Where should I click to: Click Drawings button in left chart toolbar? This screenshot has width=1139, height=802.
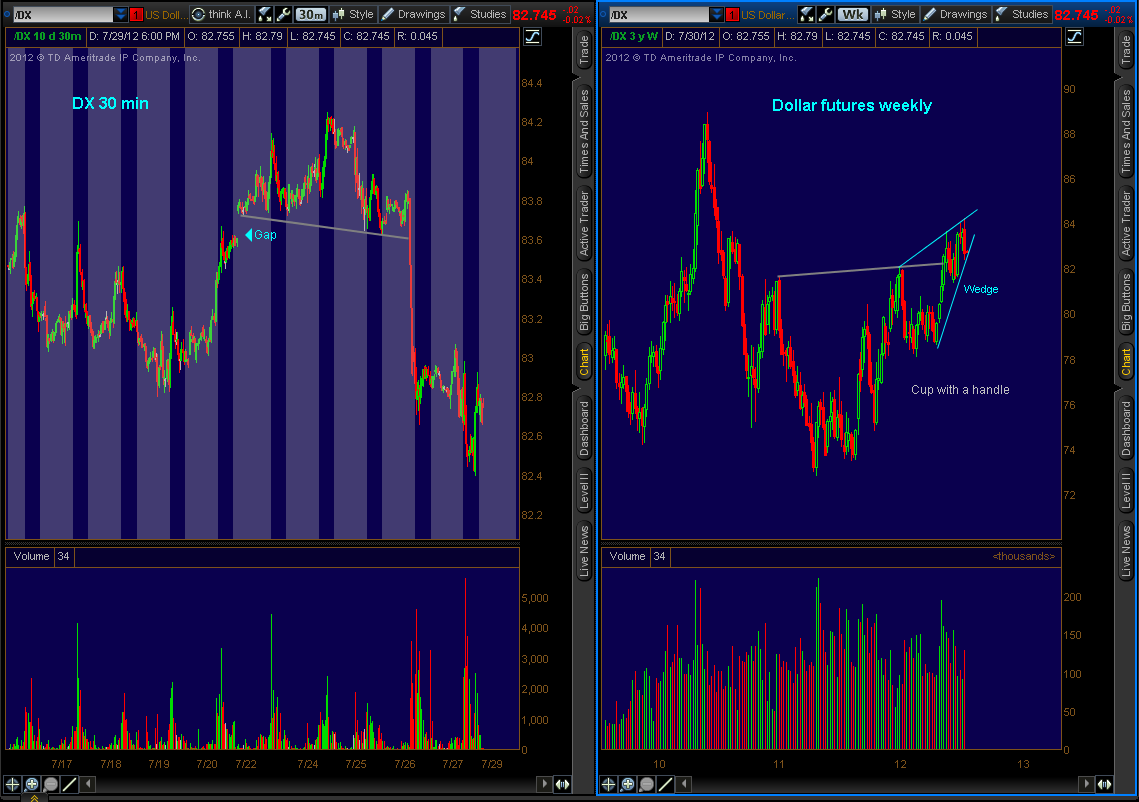point(413,14)
